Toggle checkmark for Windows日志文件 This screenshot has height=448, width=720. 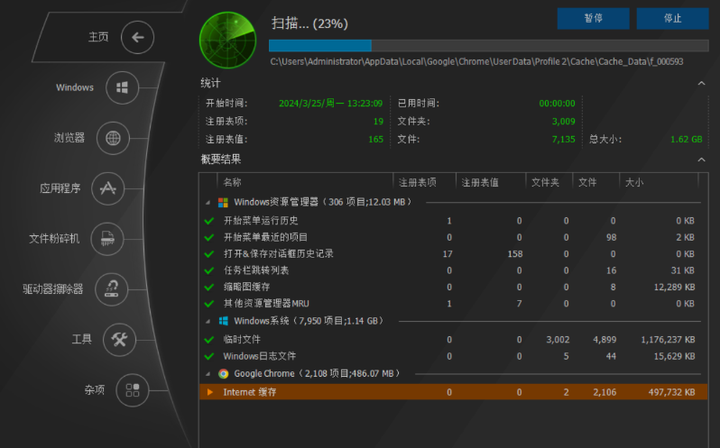209,356
